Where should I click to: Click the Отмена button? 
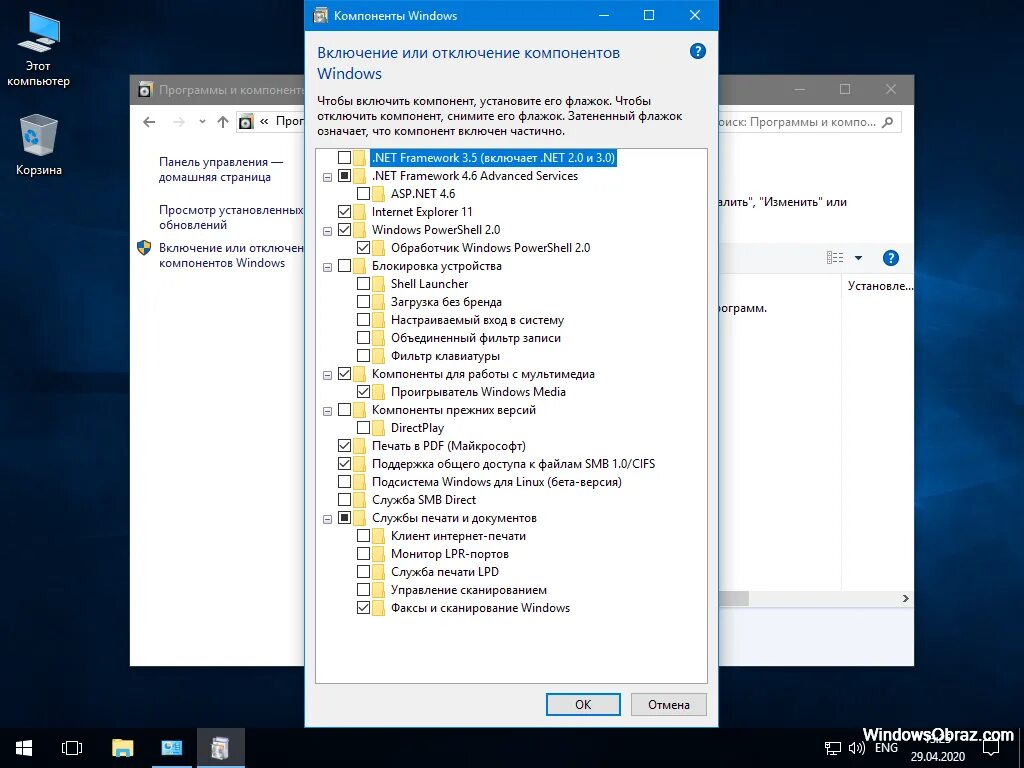point(669,705)
